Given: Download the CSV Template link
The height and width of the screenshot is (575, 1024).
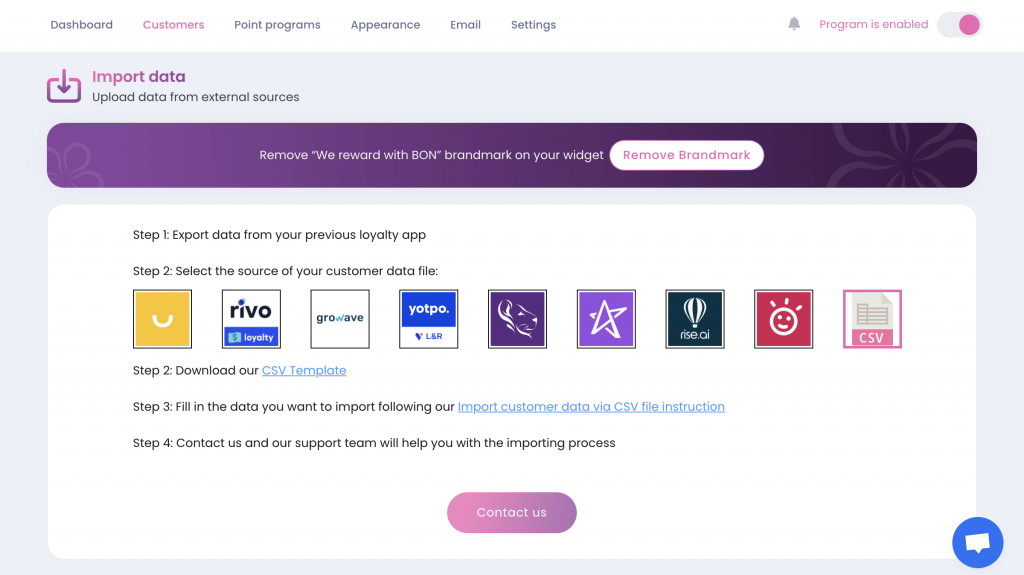Looking at the screenshot, I should click(304, 370).
